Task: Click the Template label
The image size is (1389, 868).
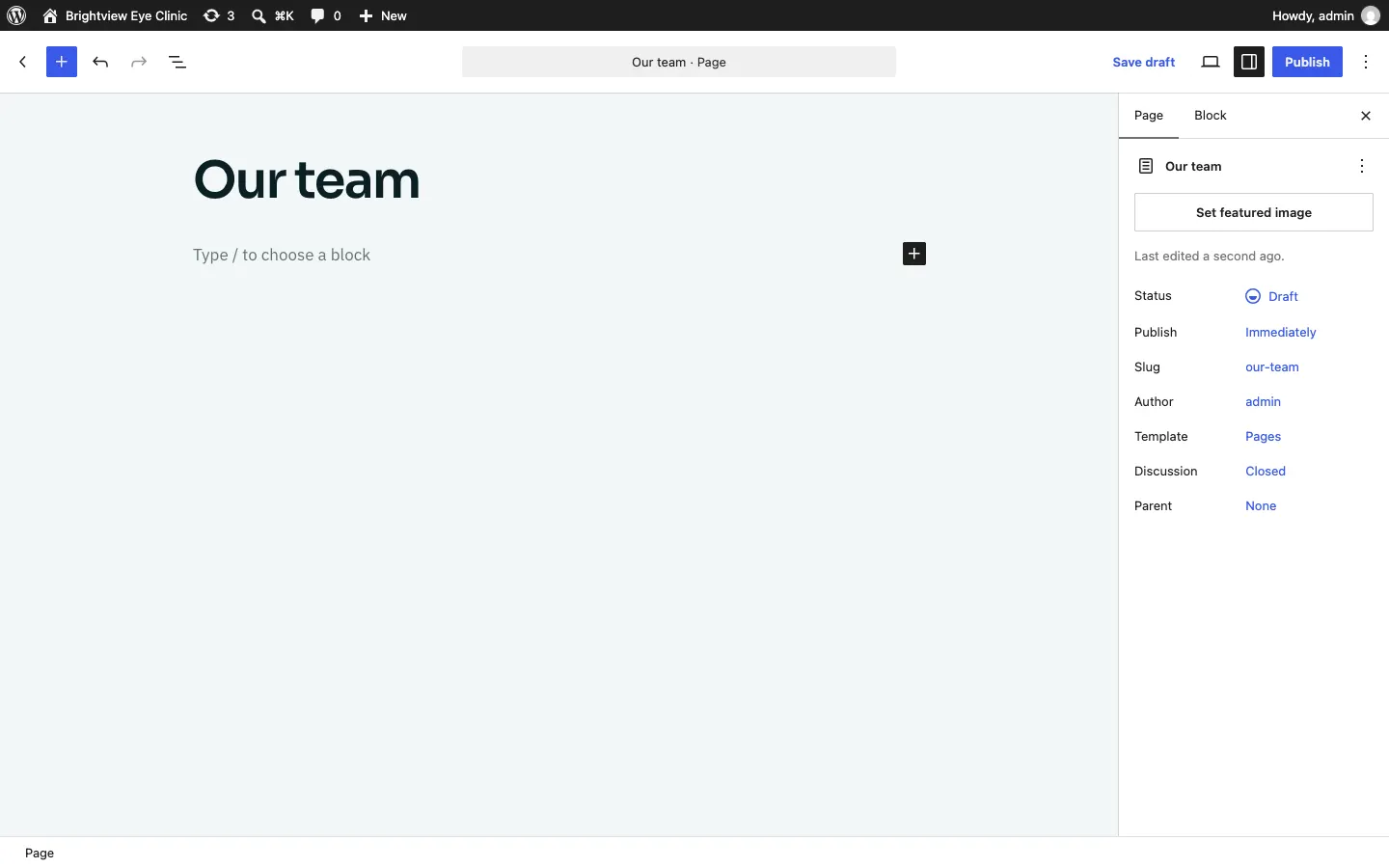Action: pos(1161,437)
